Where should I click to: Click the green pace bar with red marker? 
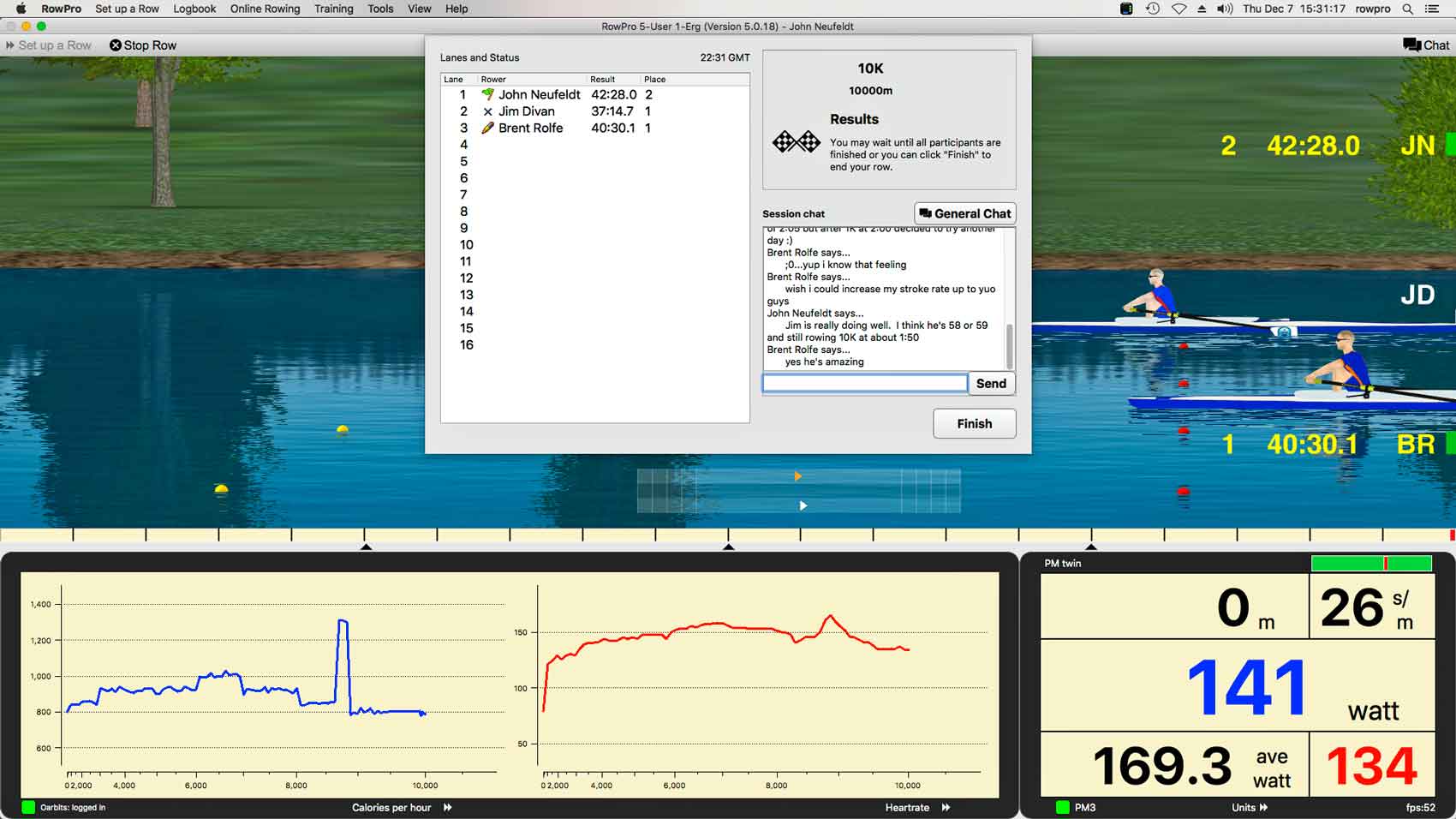pyautogui.click(x=1371, y=563)
